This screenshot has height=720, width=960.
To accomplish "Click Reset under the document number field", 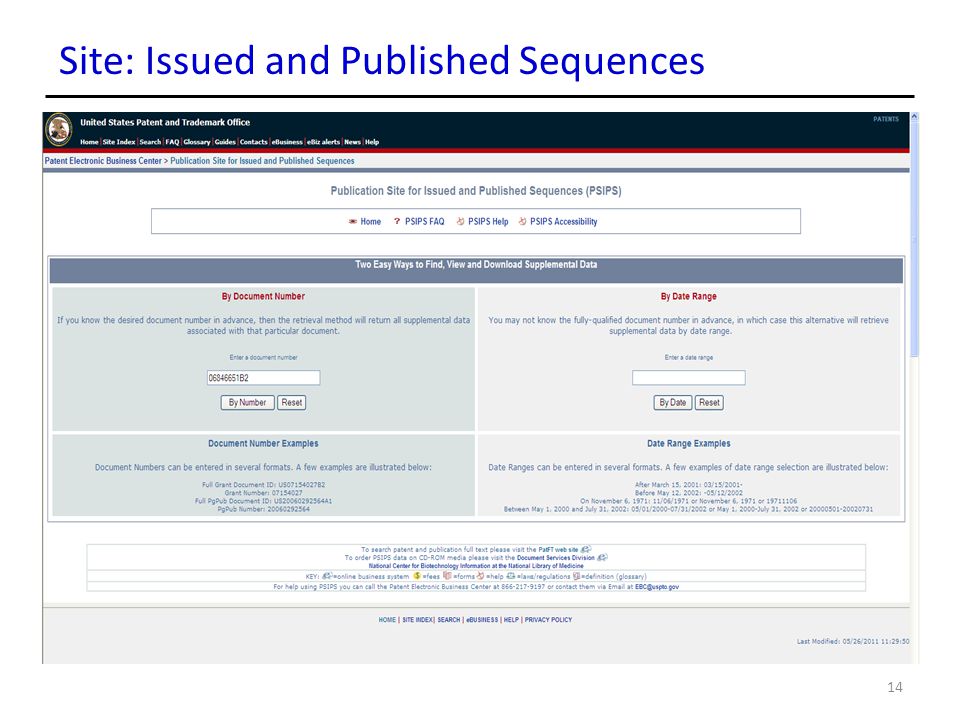I will 291,403.
